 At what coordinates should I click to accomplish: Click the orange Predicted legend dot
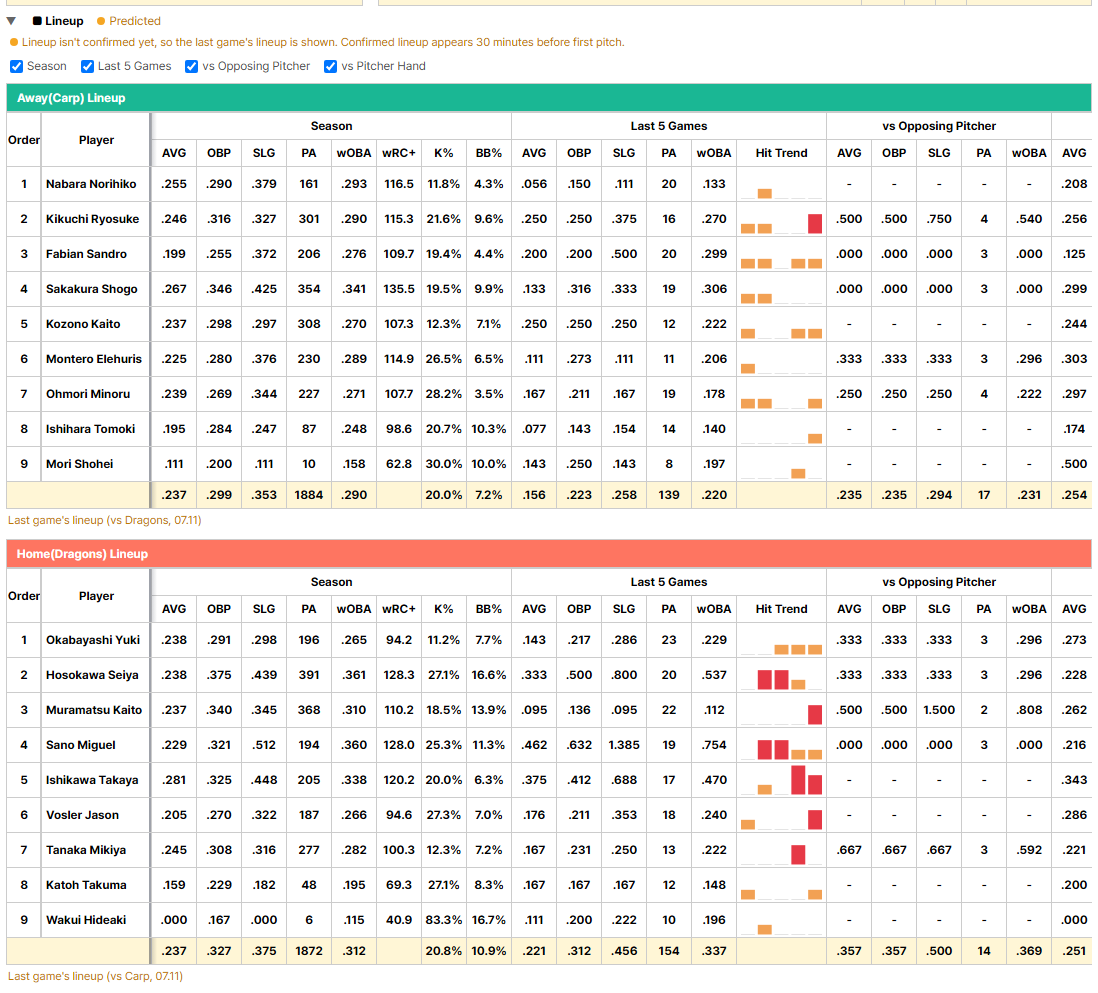click(101, 21)
